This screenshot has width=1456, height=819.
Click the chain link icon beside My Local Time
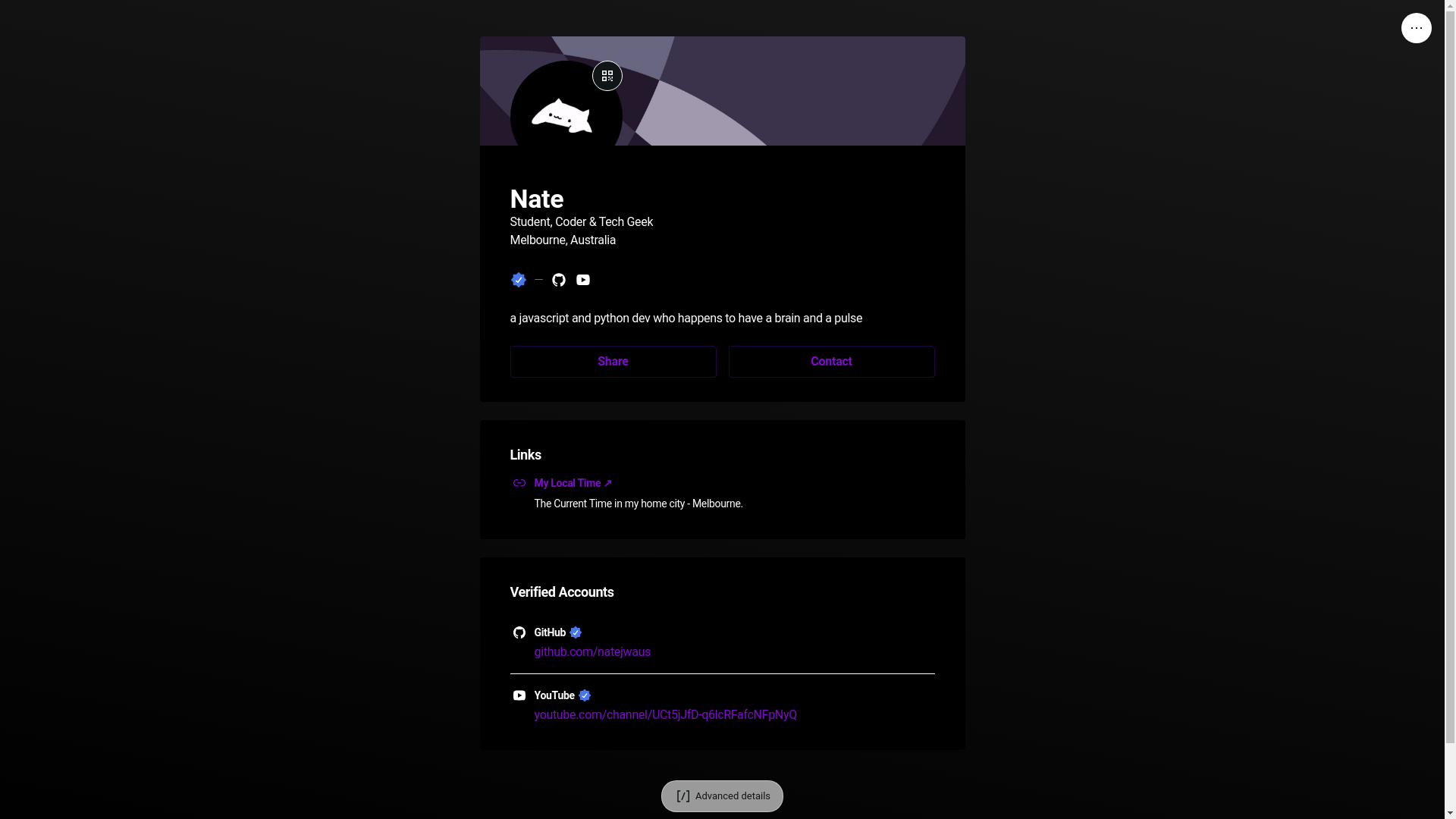pyautogui.click(x=519, y=483)
